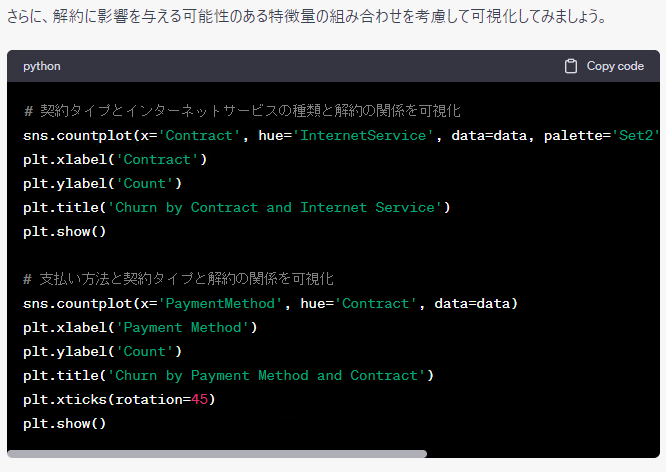Click the plt.xlabel('Contract') line
Image resolution: width=666 pixels, height=472 pixels.
point(115,159)
